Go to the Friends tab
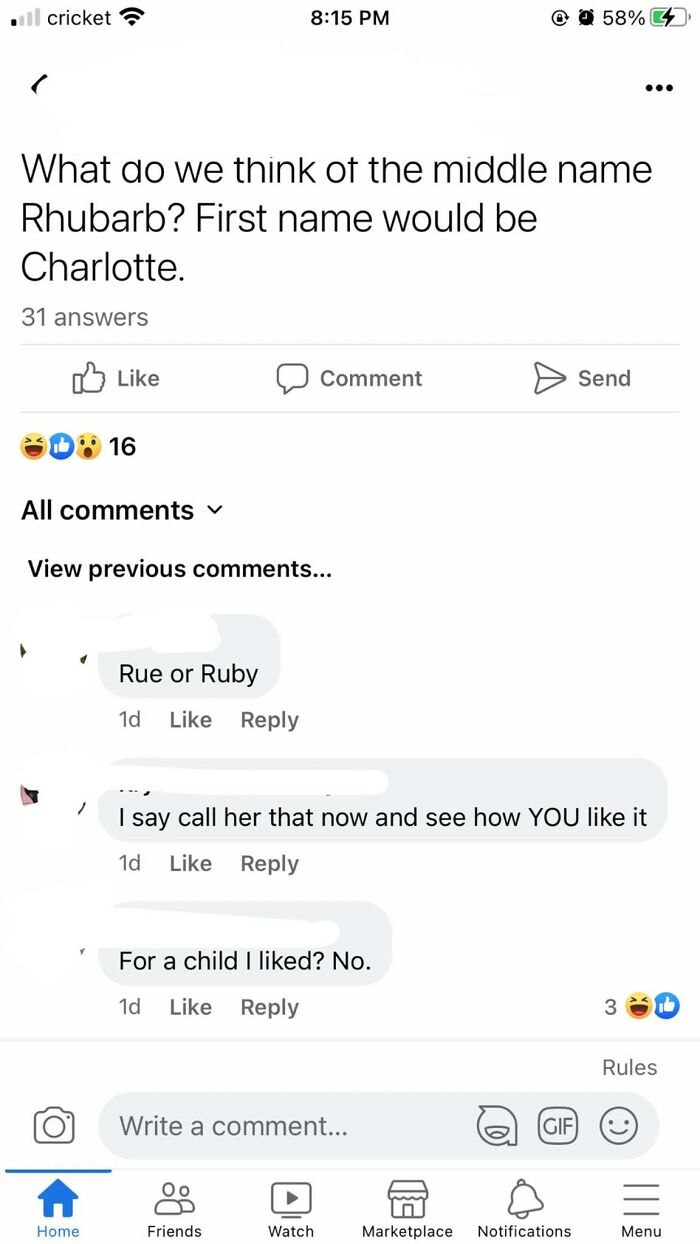The image size is (700, 1244). (174, 1208)
